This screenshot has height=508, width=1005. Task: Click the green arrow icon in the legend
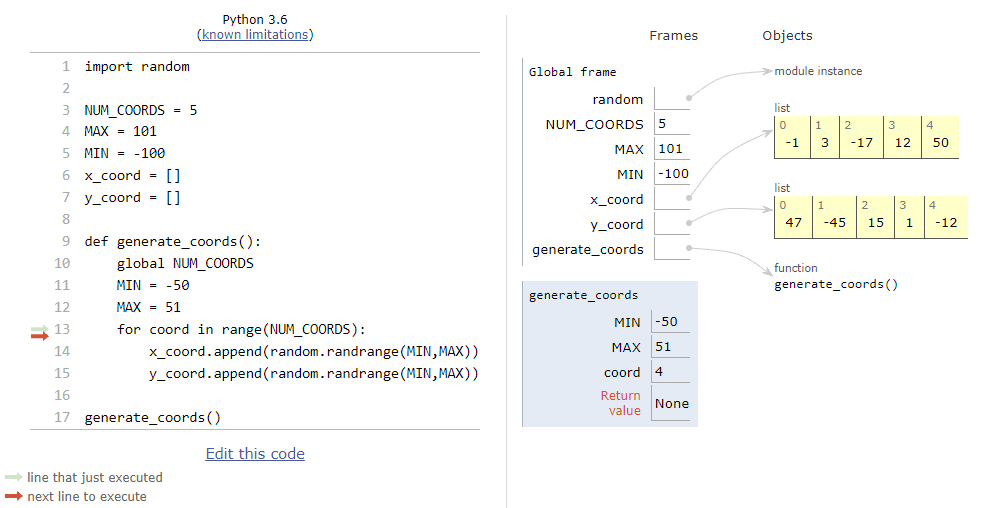[x=13, y=477]
